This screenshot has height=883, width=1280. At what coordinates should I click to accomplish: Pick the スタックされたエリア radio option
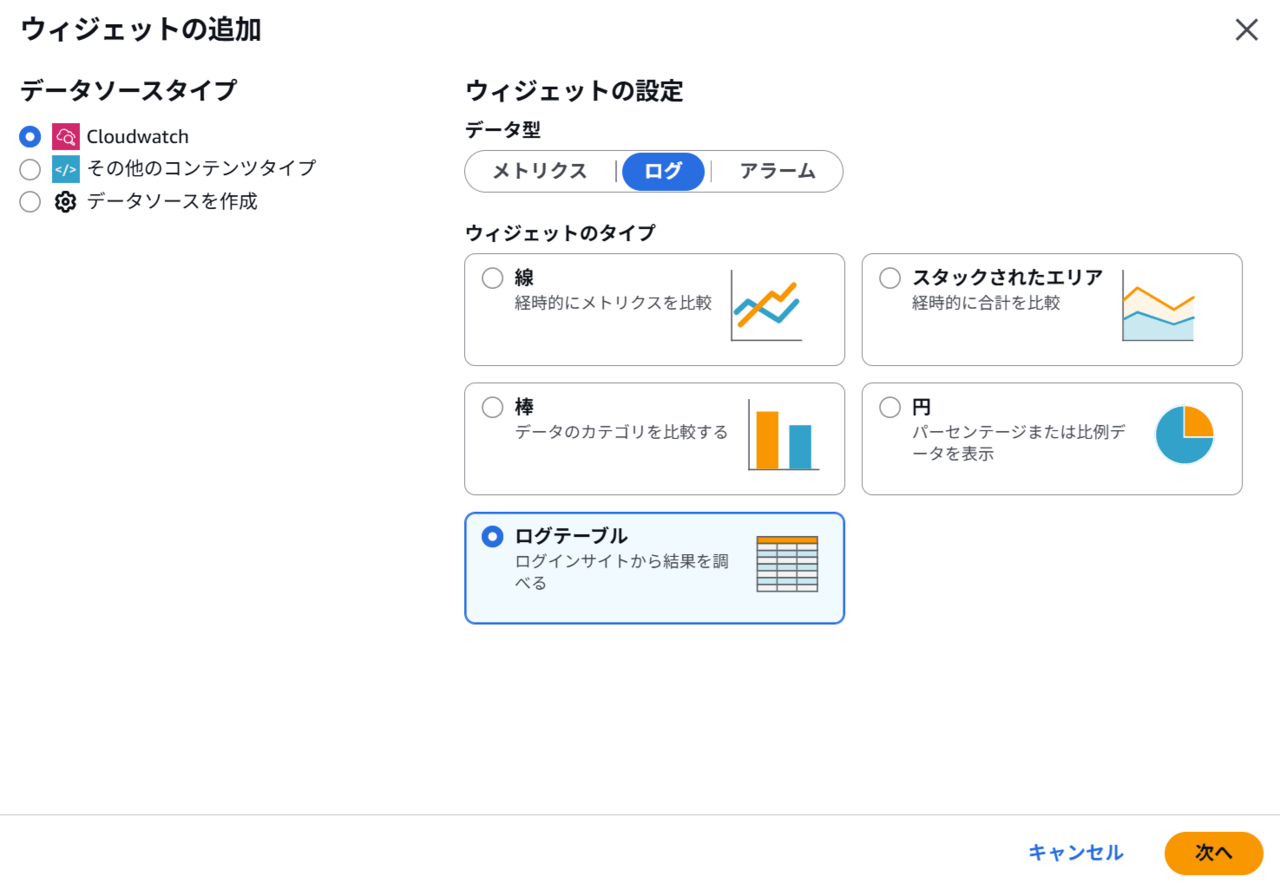coord(889,278)
